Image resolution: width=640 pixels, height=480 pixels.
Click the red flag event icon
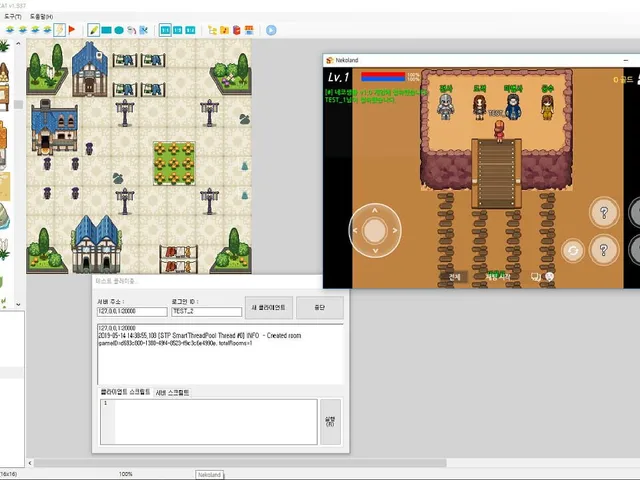point(72,30)
